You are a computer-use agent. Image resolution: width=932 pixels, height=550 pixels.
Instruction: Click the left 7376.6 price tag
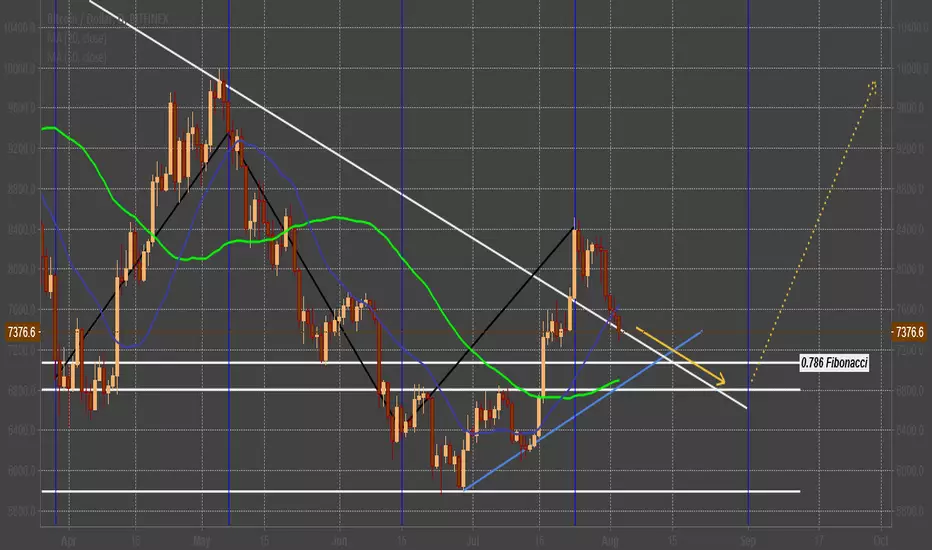(x=22, y=332)
